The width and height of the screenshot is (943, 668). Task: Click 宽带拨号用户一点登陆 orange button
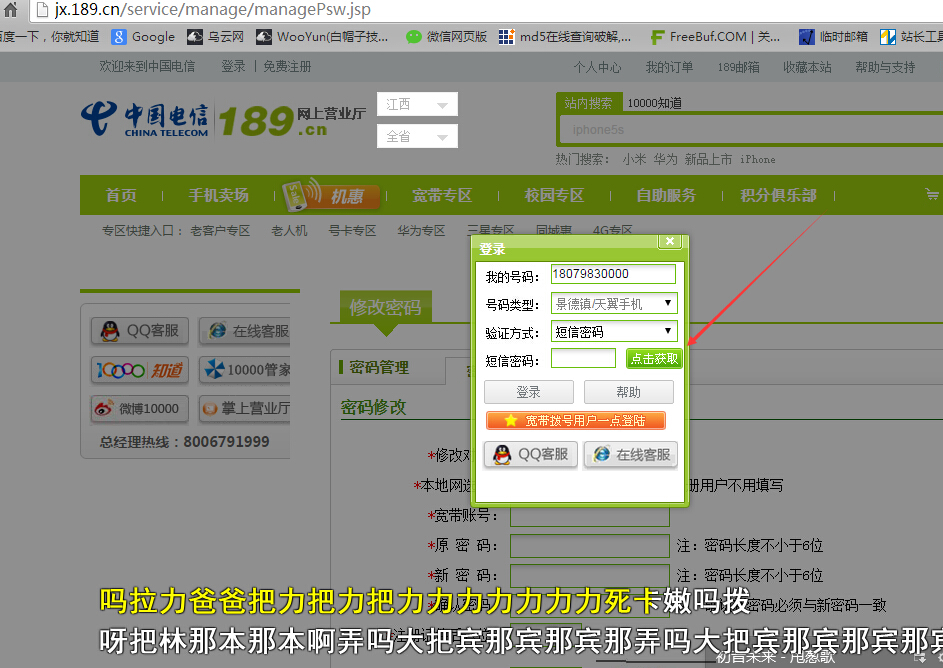point(576,420)
